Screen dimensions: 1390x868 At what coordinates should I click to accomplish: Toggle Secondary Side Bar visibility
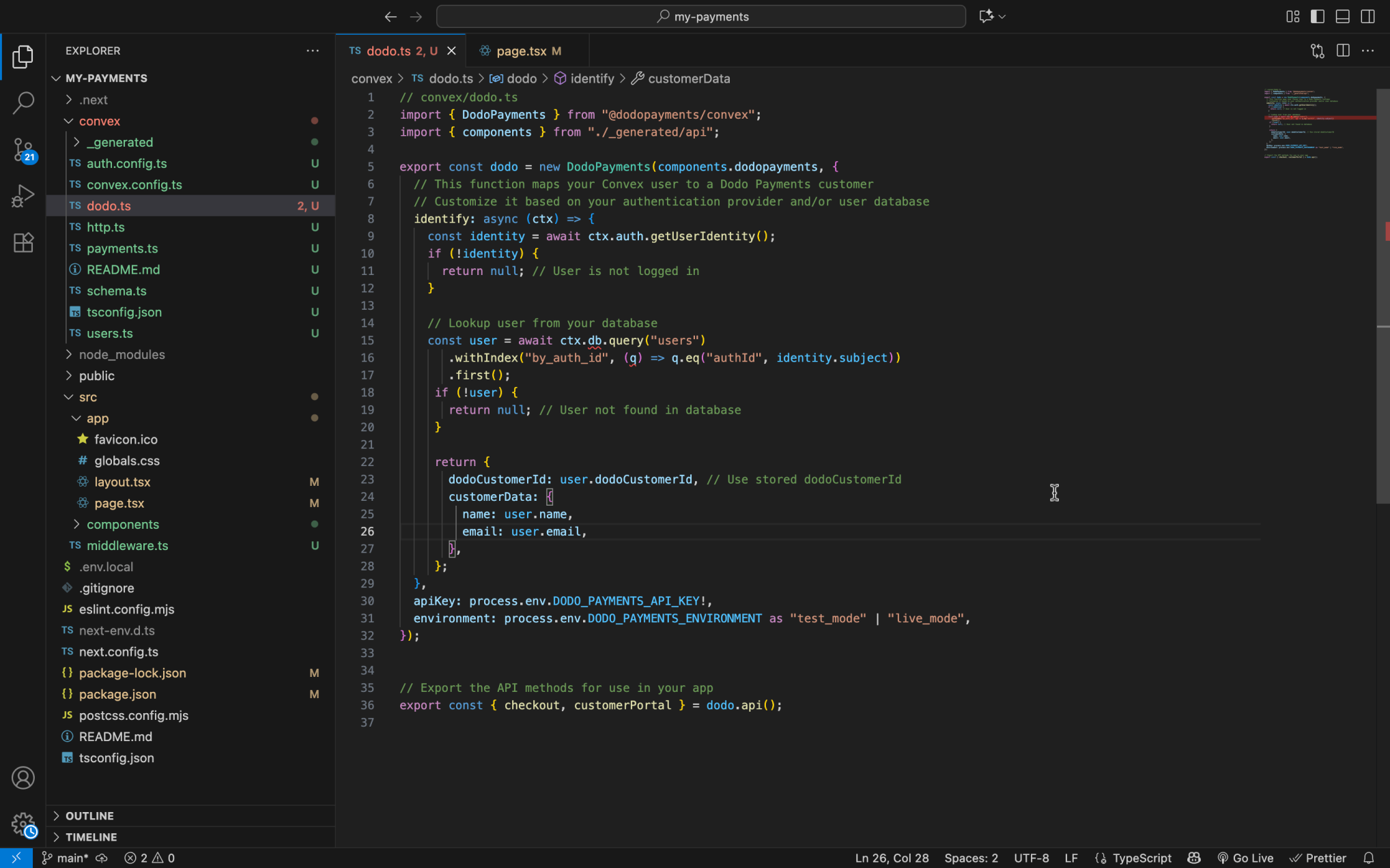pyautogui.click(x=1367, y=16)
